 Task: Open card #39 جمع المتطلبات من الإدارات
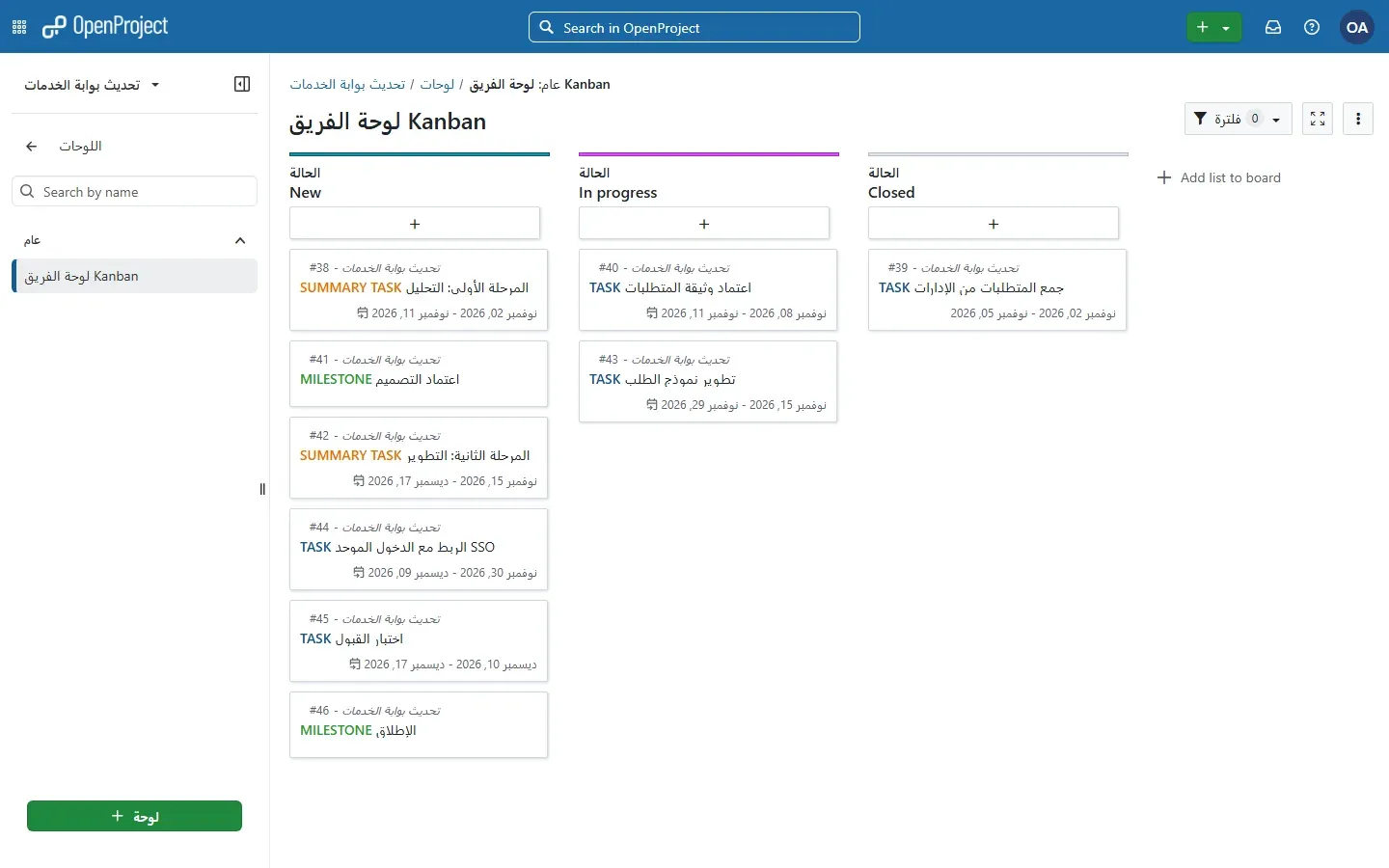tap(997, 289)
